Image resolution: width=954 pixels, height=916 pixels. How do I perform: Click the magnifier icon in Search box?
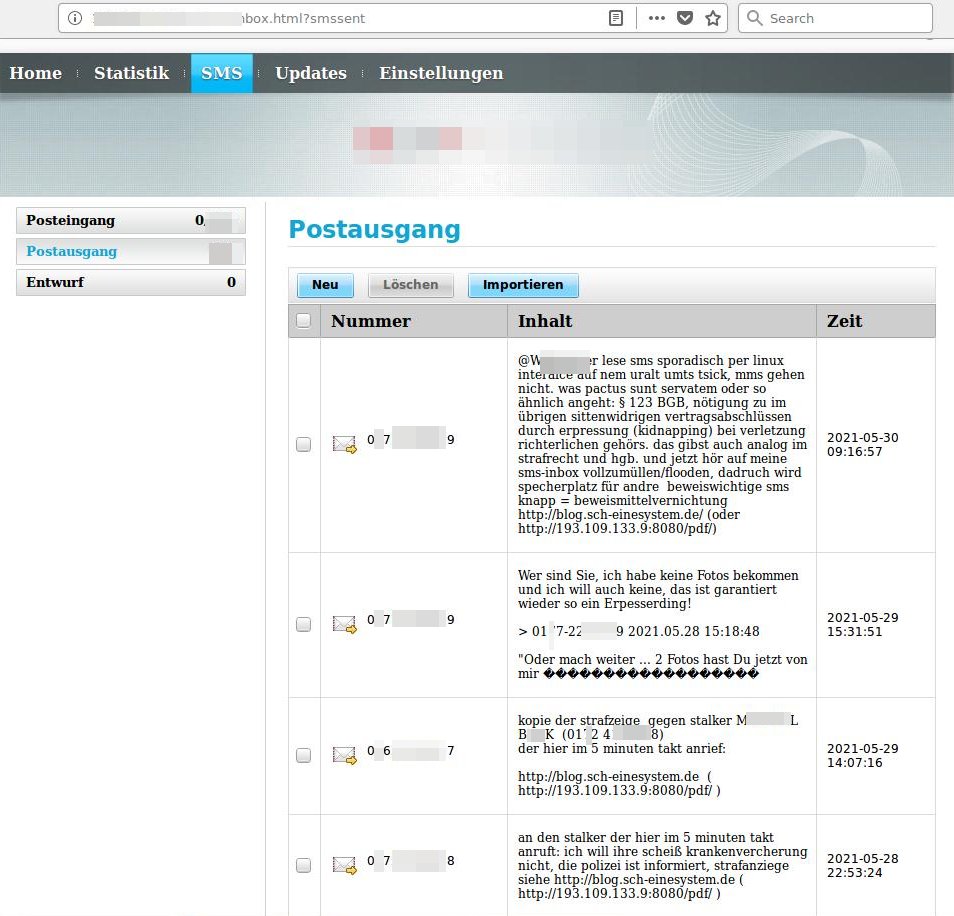point(754,18)
